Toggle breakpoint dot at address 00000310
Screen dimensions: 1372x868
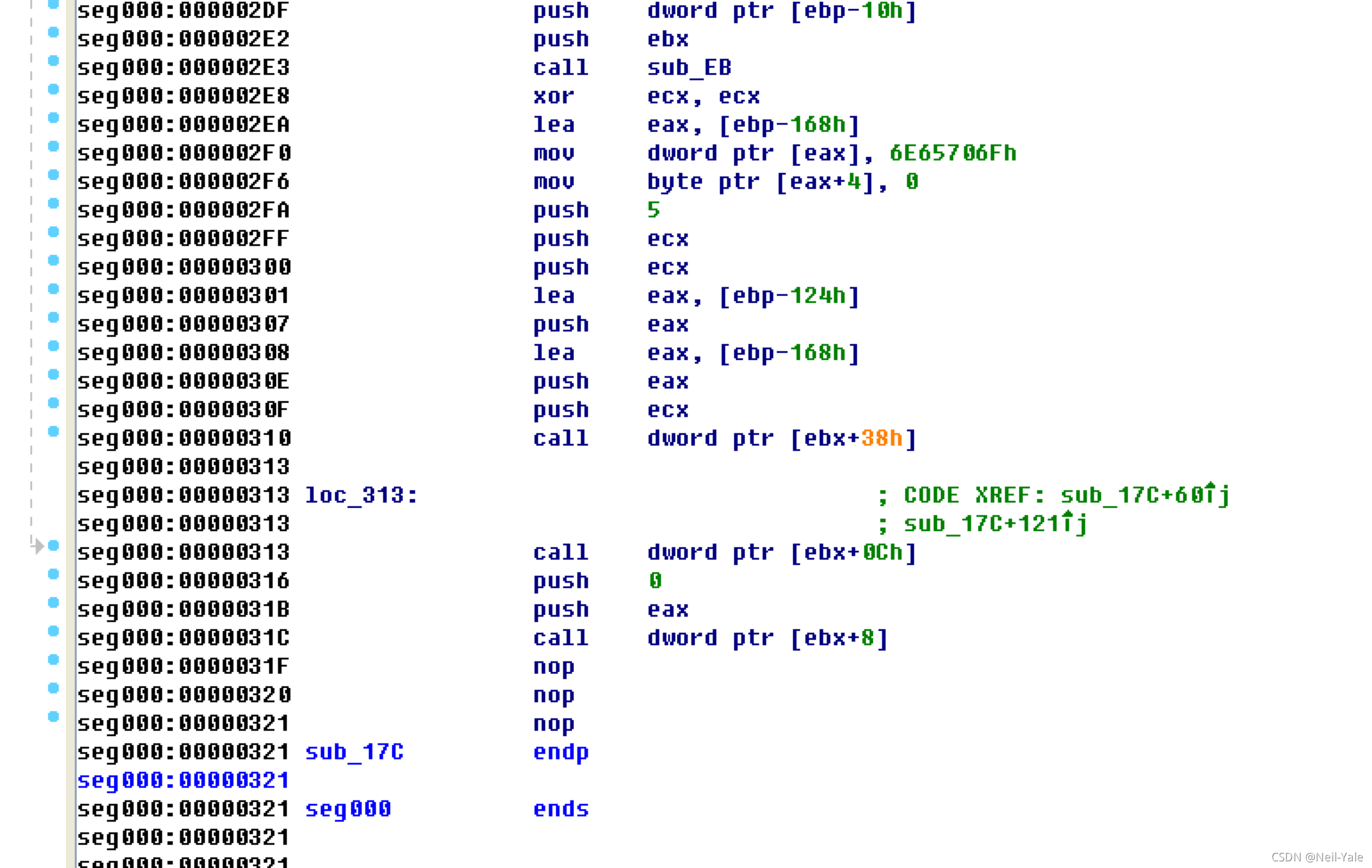tap(53, 432)
